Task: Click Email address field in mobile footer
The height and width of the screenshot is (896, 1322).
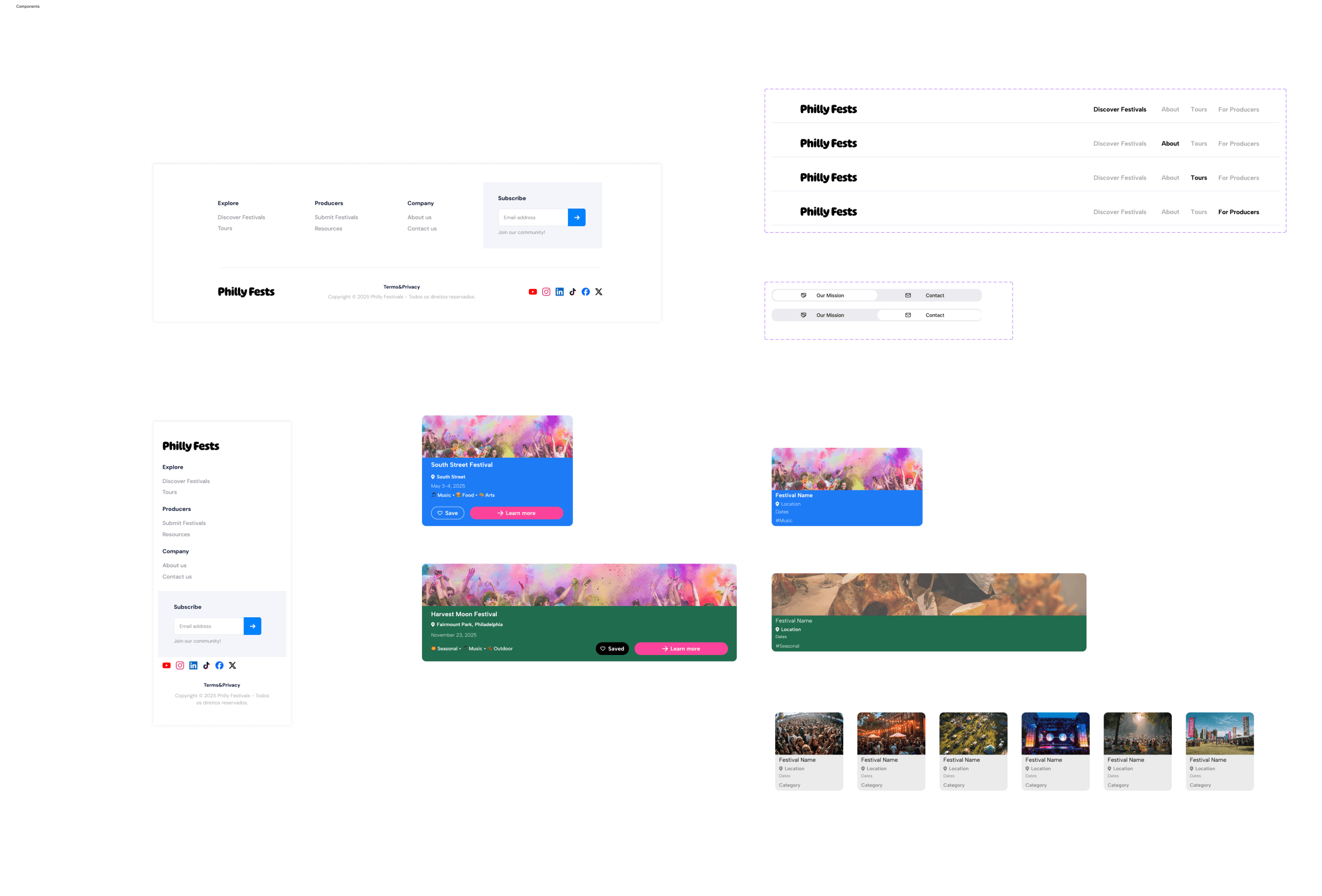Action: (x=209, y=626)
